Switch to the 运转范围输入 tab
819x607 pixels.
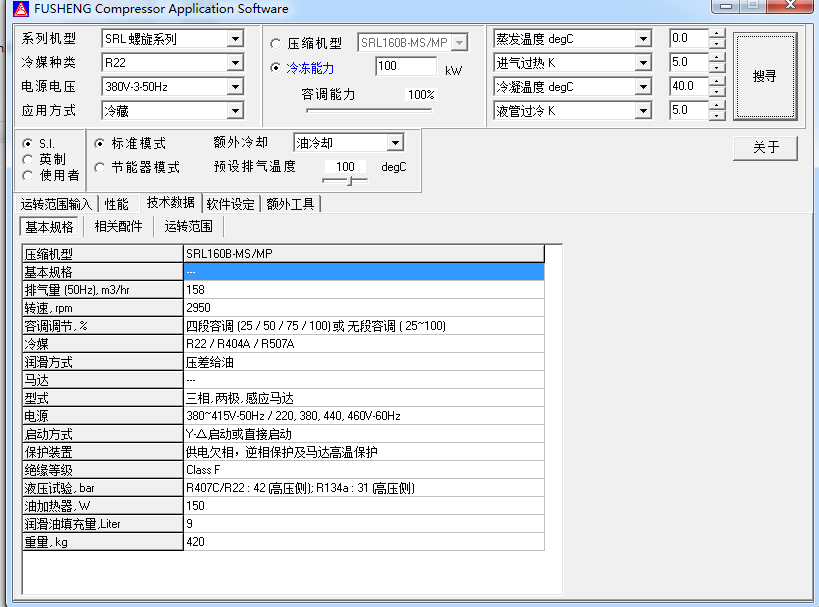point(56,204)
